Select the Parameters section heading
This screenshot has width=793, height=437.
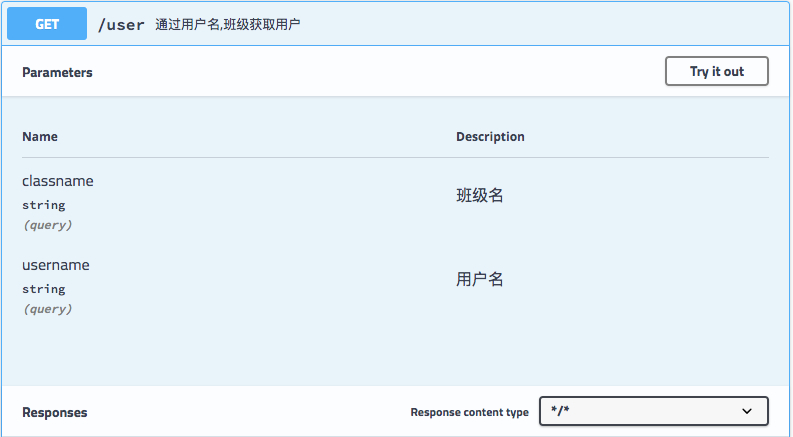click(57, 72)
